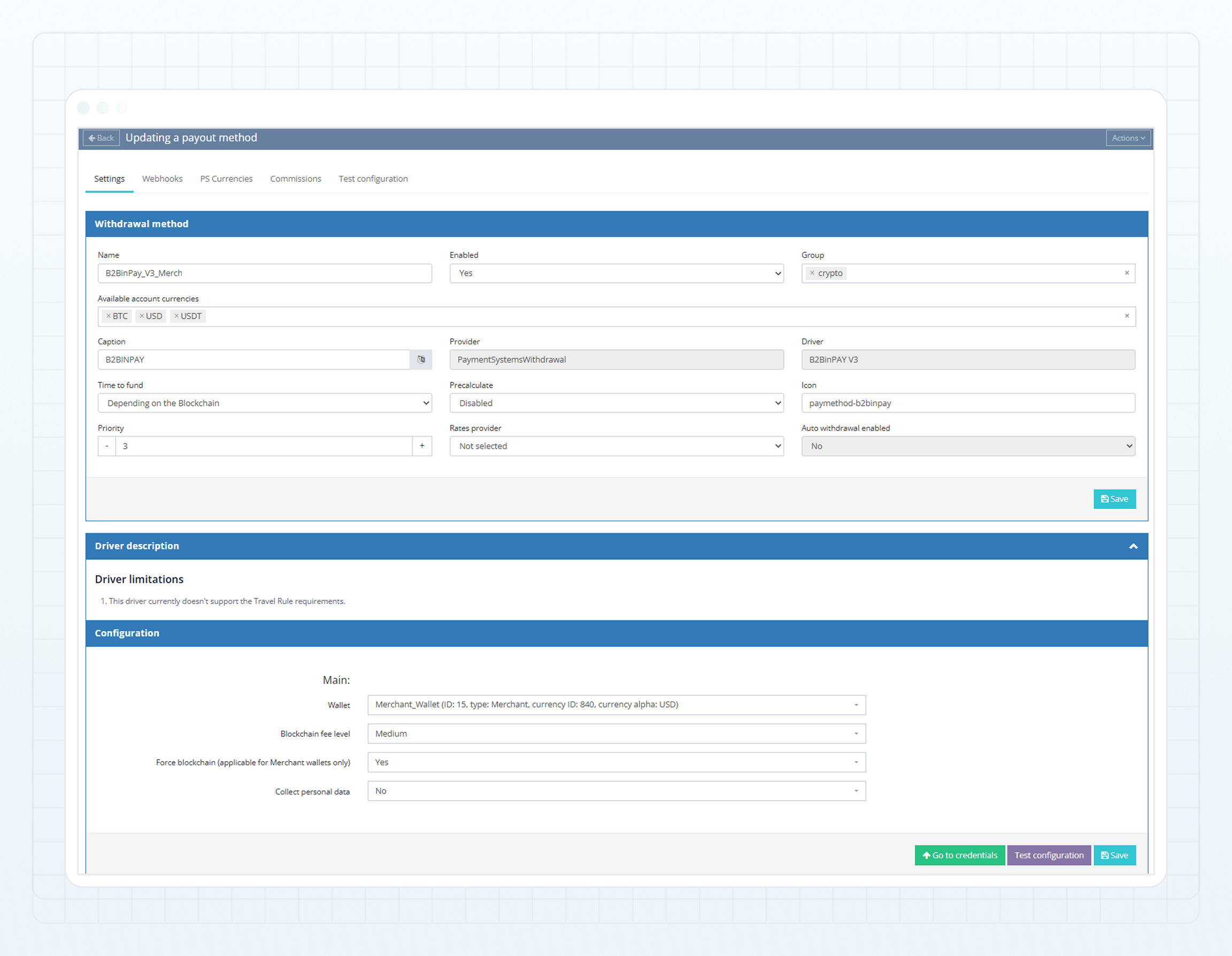Collapse the Driver description panel
The height and width of the screenshot is (956, 1232).
[x=1133, y=546]
